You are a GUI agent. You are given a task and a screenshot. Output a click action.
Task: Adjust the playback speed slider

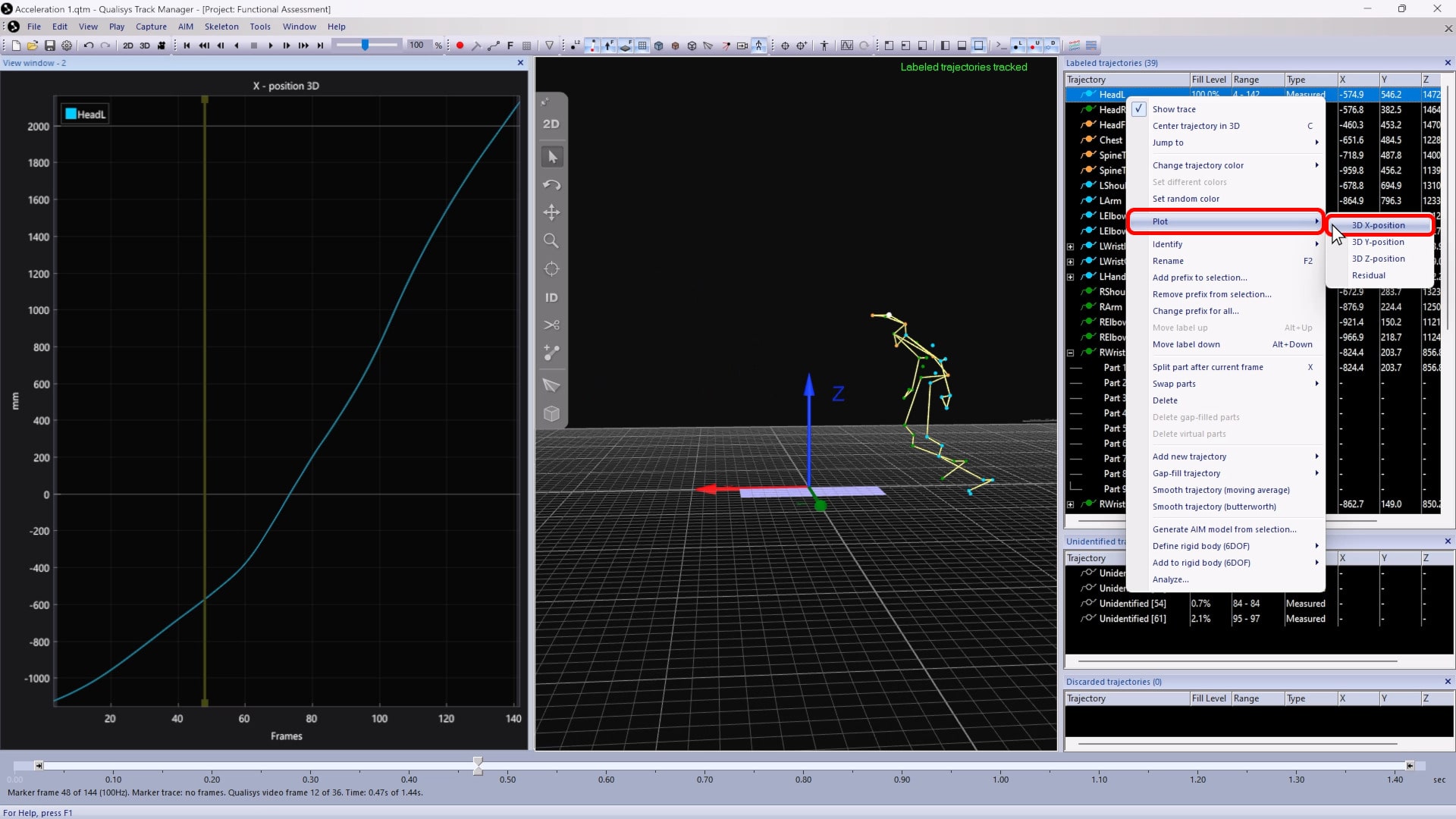pos(366,45)
